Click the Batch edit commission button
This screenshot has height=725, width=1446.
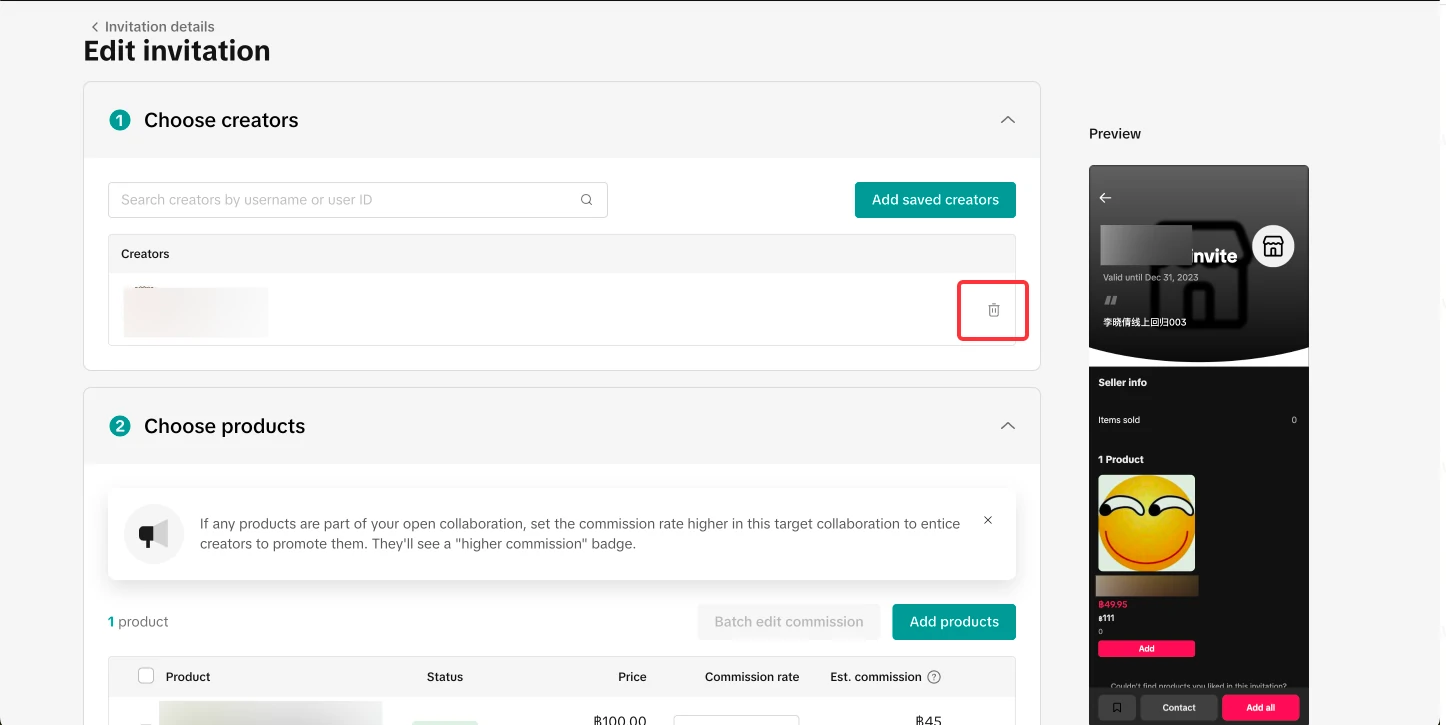788,622
